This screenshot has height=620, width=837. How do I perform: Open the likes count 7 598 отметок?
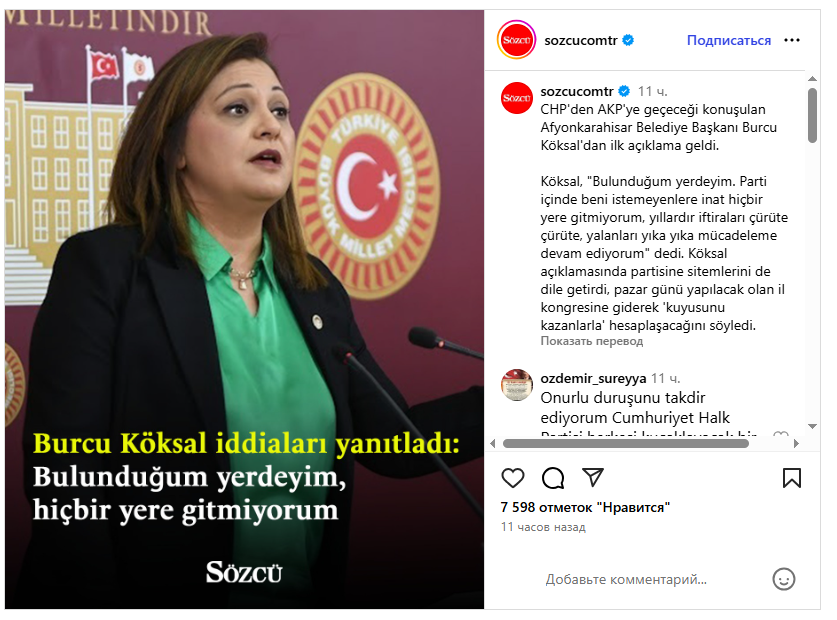pyautogui.click(x=585, y=507)
